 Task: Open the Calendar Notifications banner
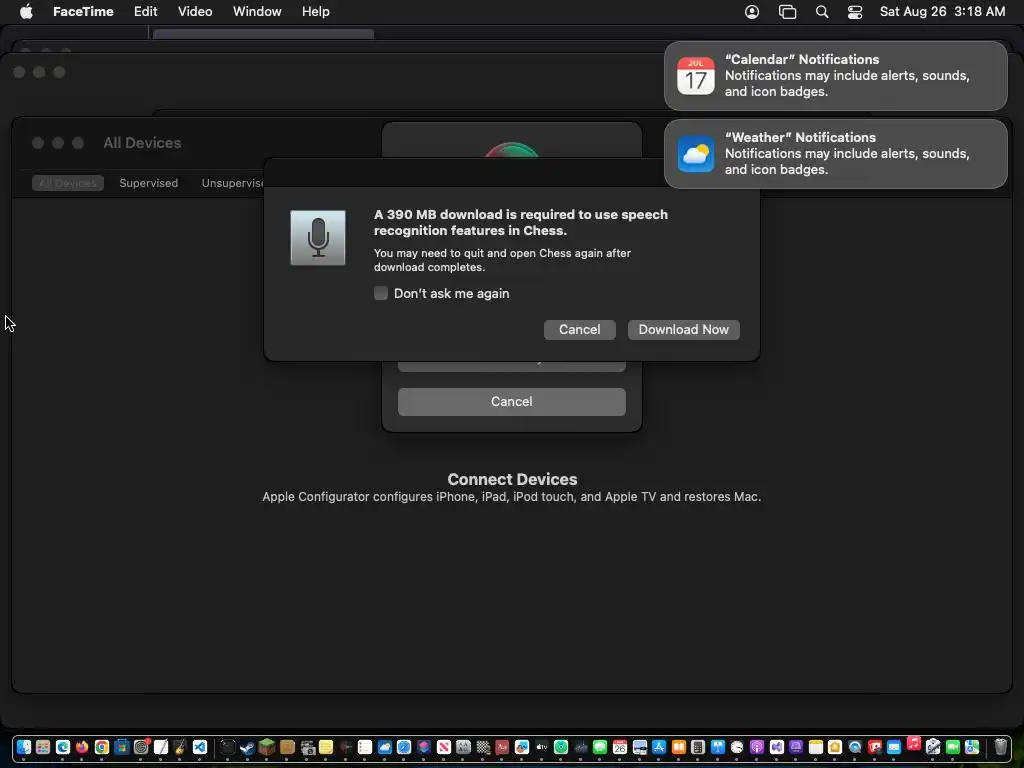(x=835, y=76)
